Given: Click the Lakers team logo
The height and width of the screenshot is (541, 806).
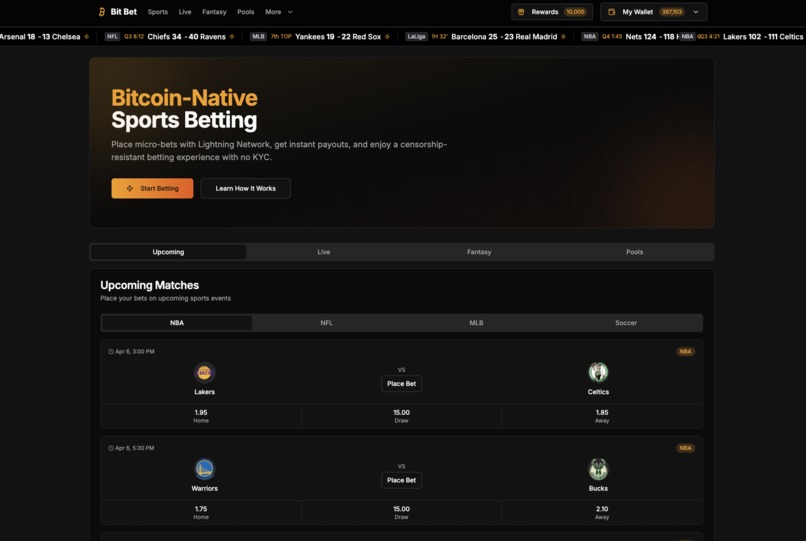Looking at the screenshot, I should tap(204, 372).
